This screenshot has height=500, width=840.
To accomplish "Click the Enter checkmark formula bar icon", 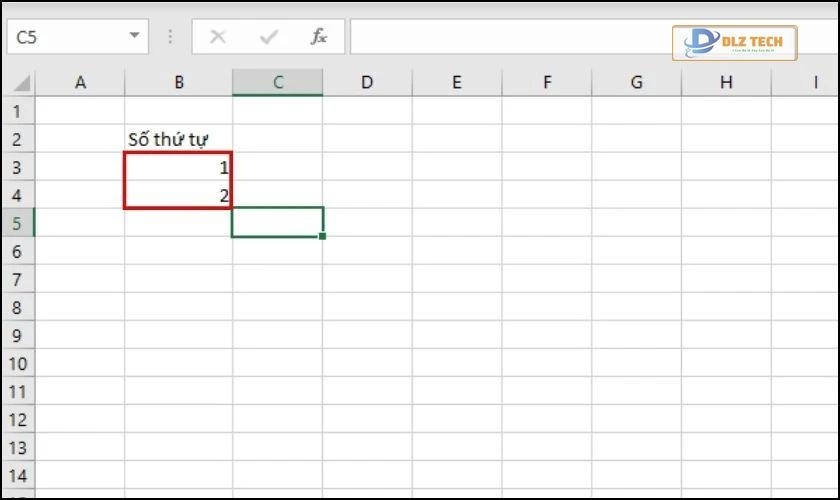I will [x=268, y=37].
